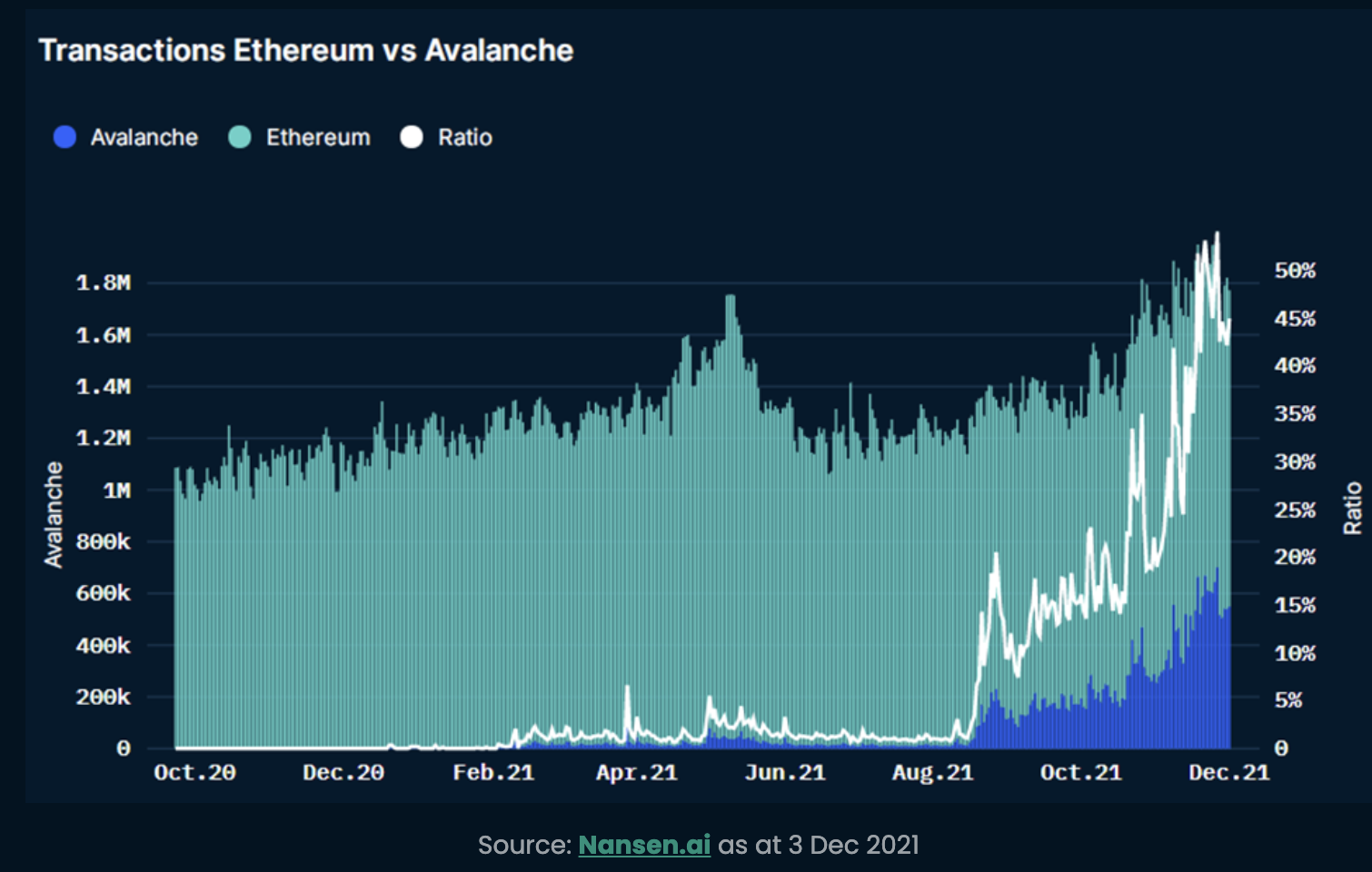Image resolution: width=1372 pixels, height=872 pixels.
Task: Toggle the Ratio legend entry
Action: pos(446,137)
